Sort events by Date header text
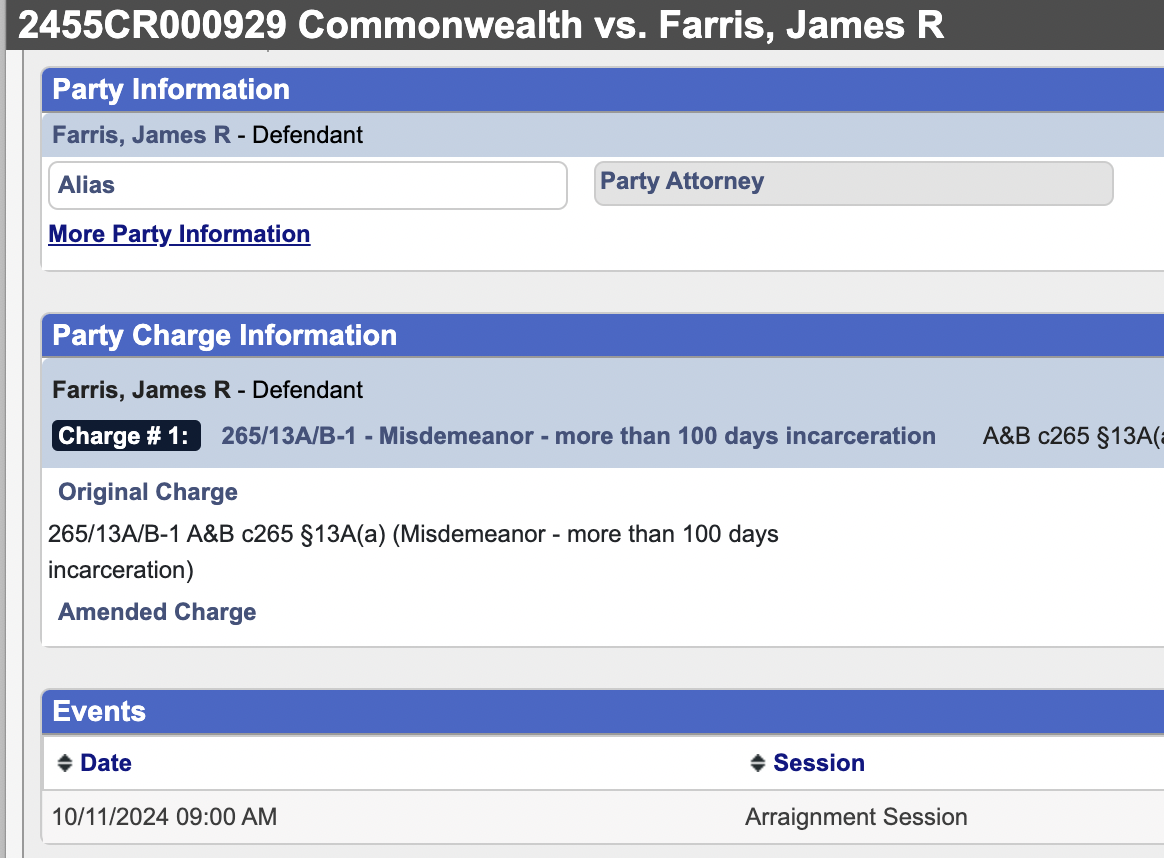 106,763
